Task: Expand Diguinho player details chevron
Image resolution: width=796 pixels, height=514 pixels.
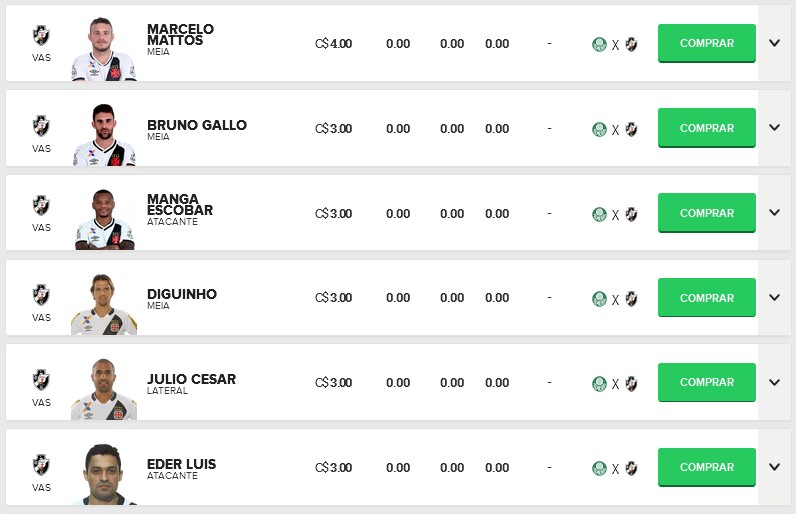Action: tap(774, 298)
